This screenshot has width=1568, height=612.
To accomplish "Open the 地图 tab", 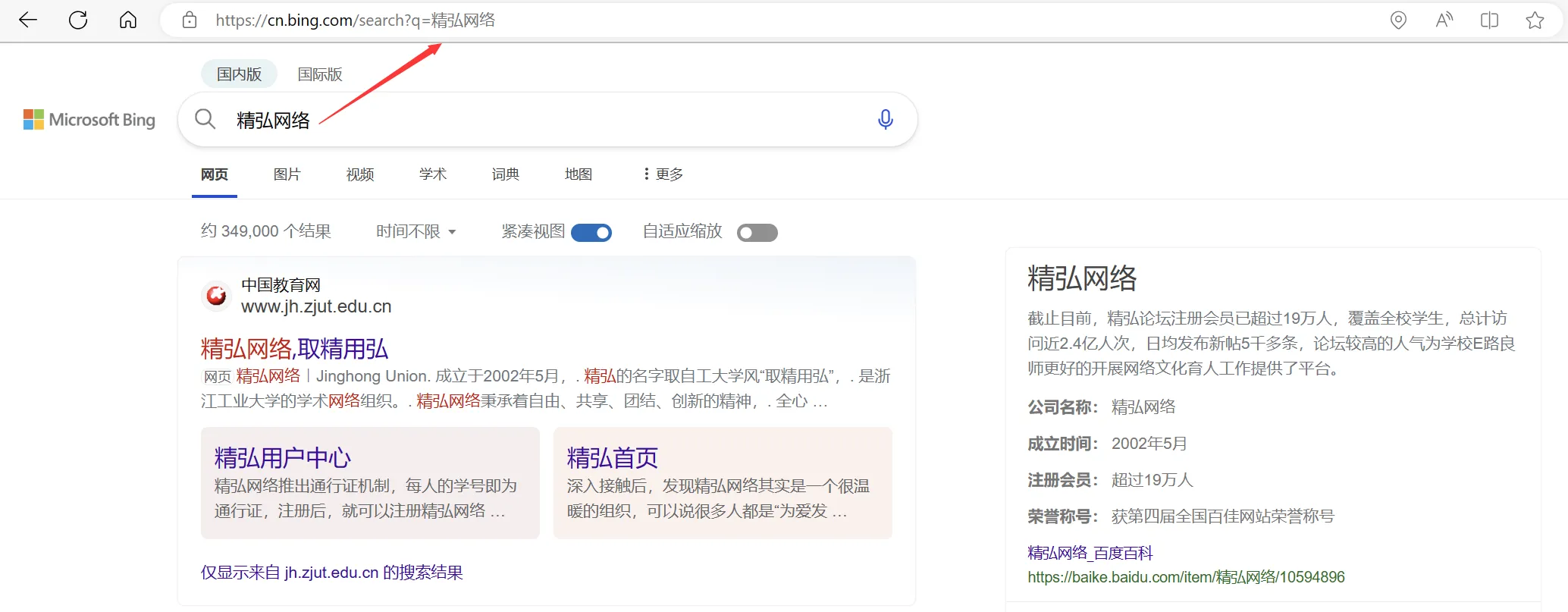I will click(x=579, y=174).
